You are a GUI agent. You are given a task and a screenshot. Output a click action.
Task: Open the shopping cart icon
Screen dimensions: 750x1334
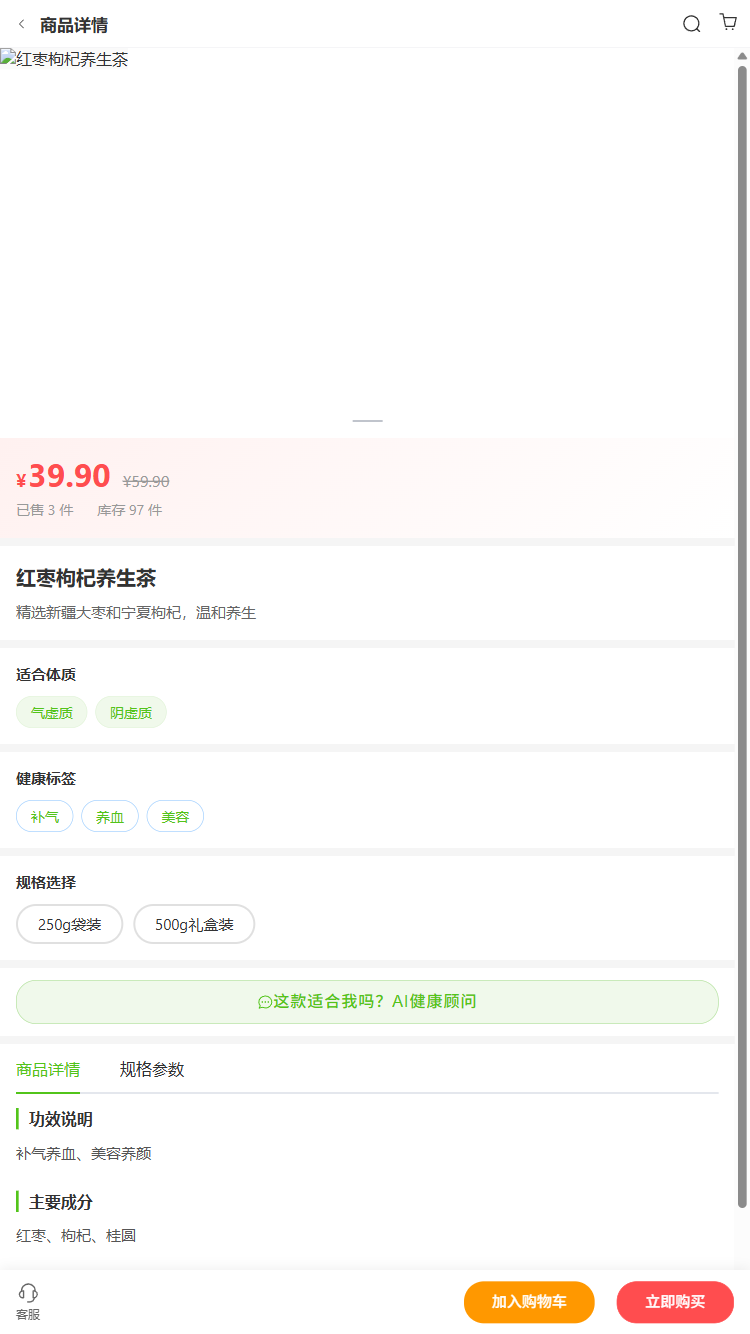728,23
